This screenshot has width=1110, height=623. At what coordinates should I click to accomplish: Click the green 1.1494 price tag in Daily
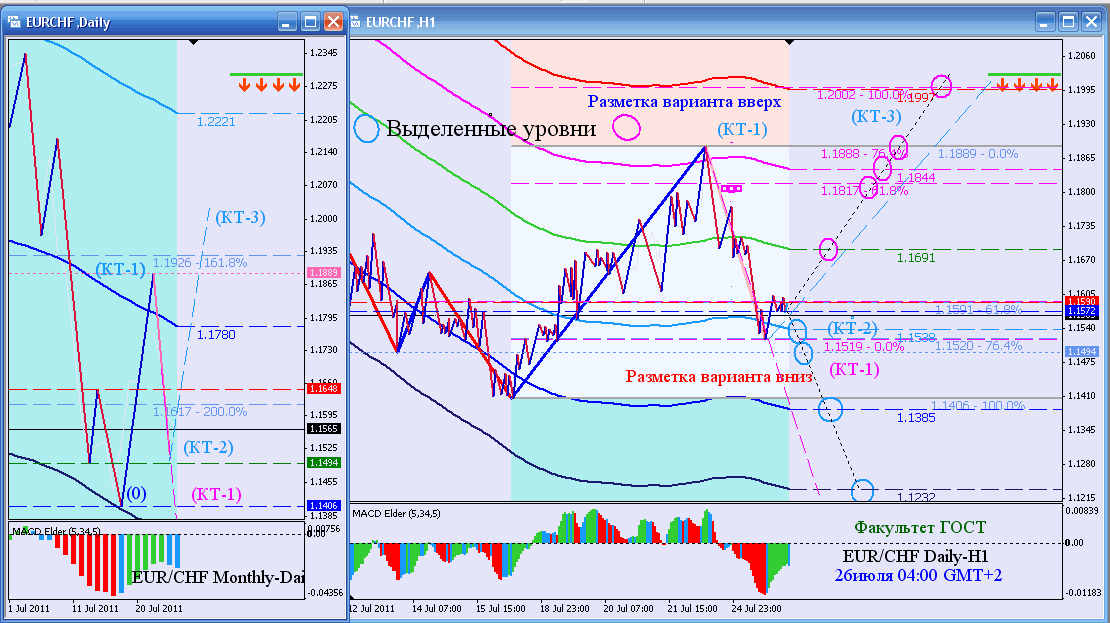tap(324, 462)
